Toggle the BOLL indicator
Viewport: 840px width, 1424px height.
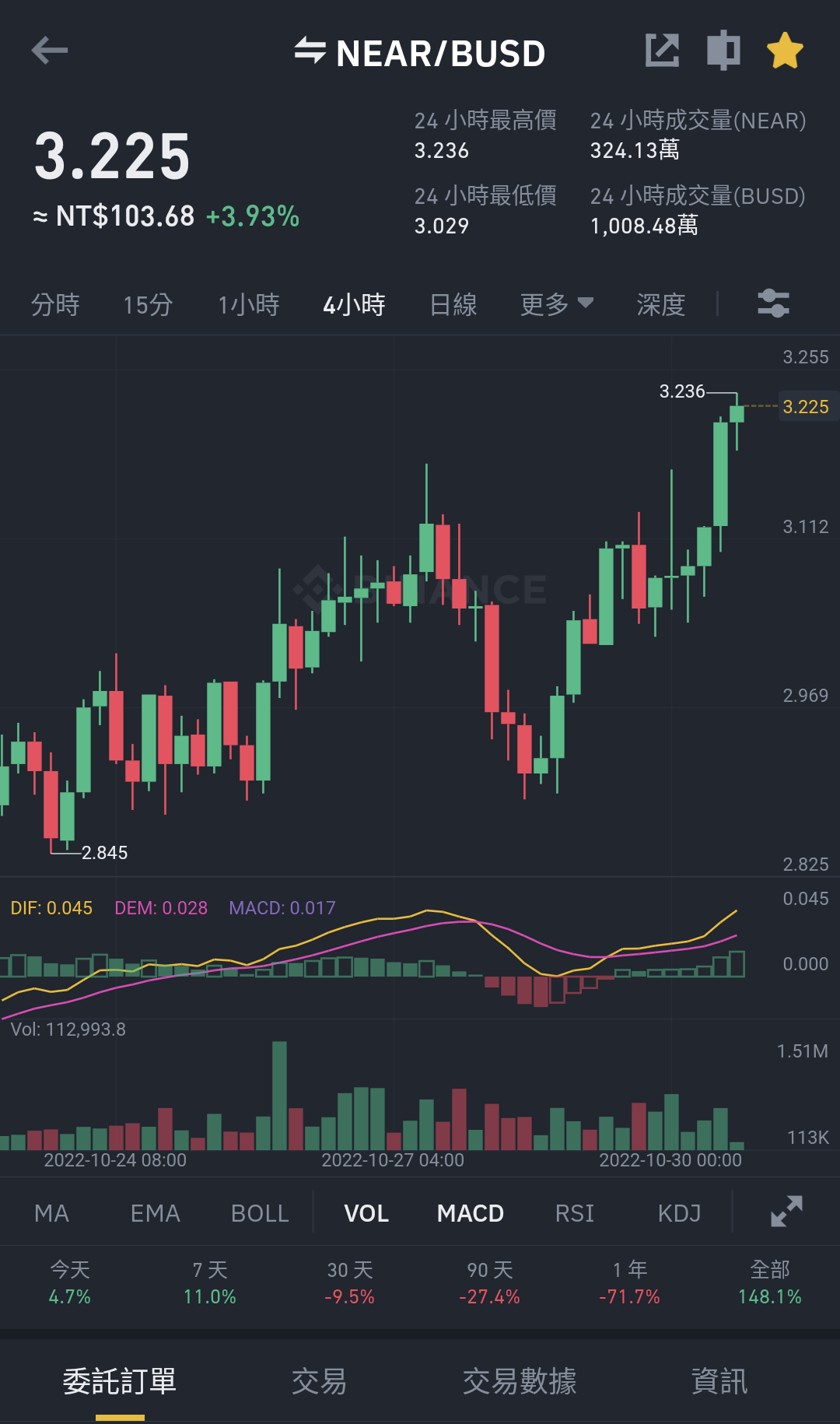[x=260, y=1213]
